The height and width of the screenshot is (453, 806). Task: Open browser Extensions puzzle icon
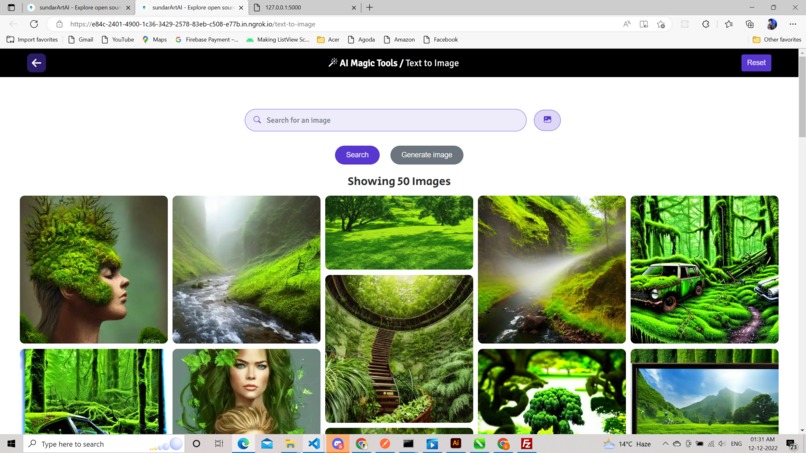point(705,24)
